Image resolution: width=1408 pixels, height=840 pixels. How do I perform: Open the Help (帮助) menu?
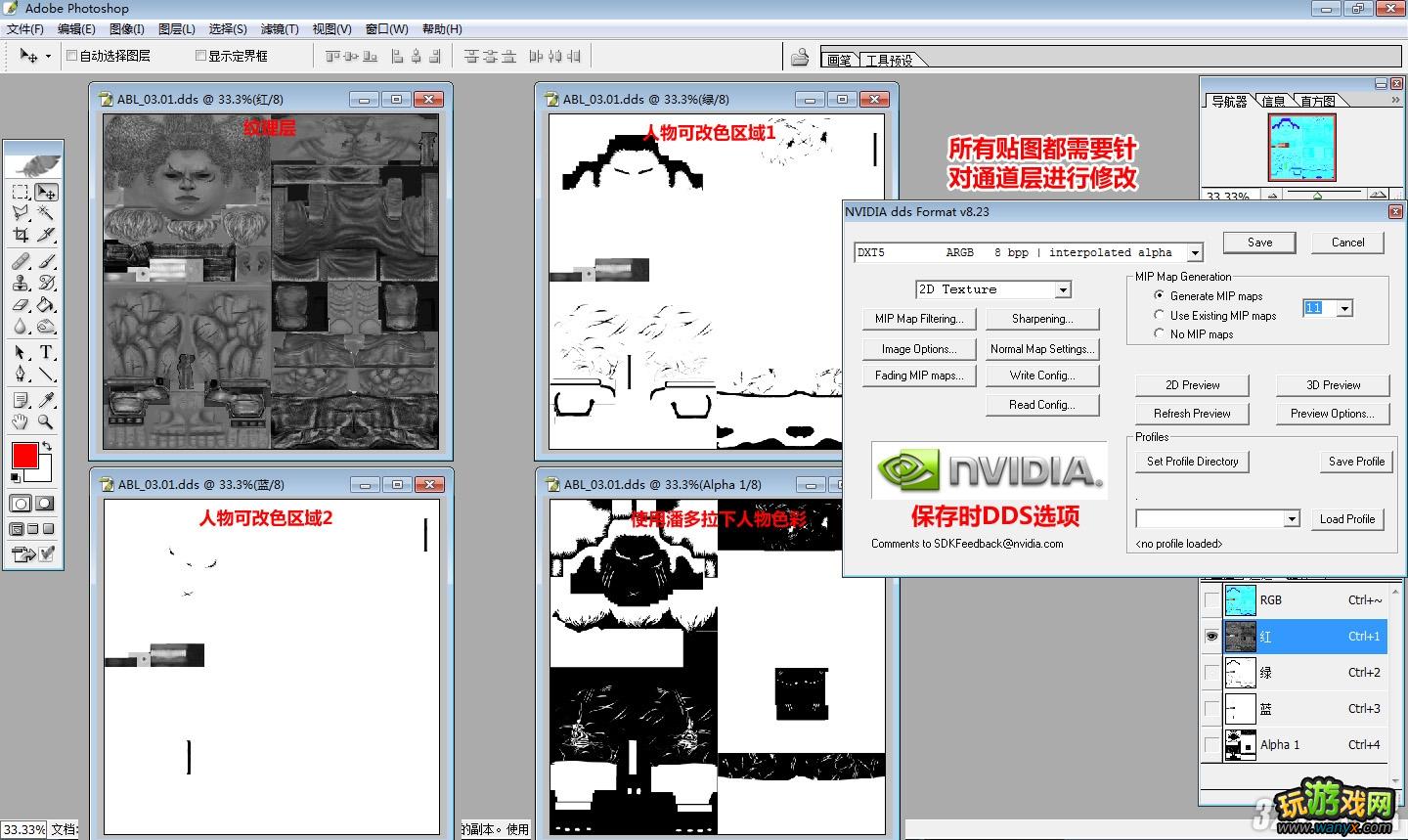click(442, 29)
